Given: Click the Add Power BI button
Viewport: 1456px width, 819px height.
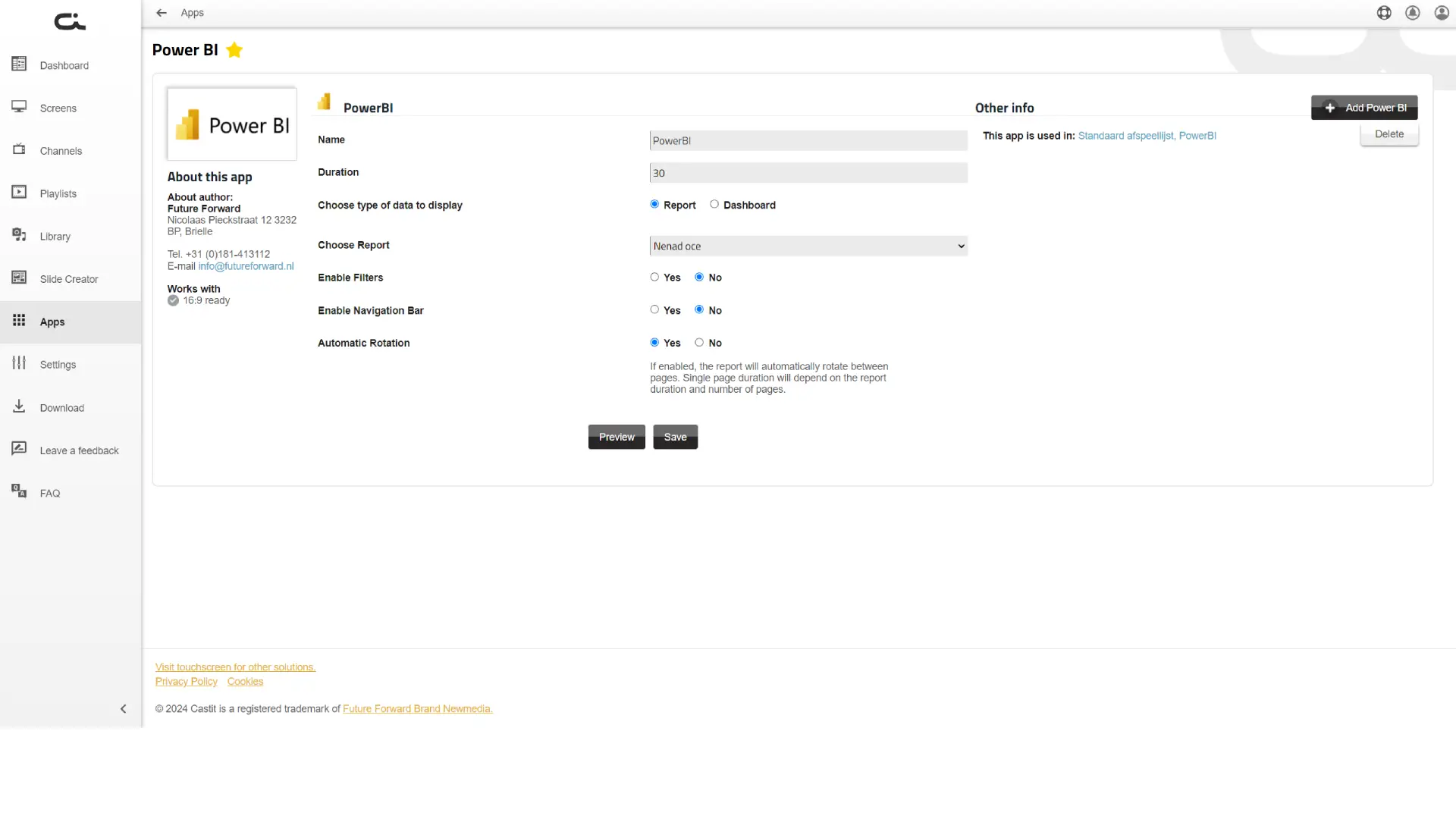Looking at the screenshot, I should point(1364,108).
